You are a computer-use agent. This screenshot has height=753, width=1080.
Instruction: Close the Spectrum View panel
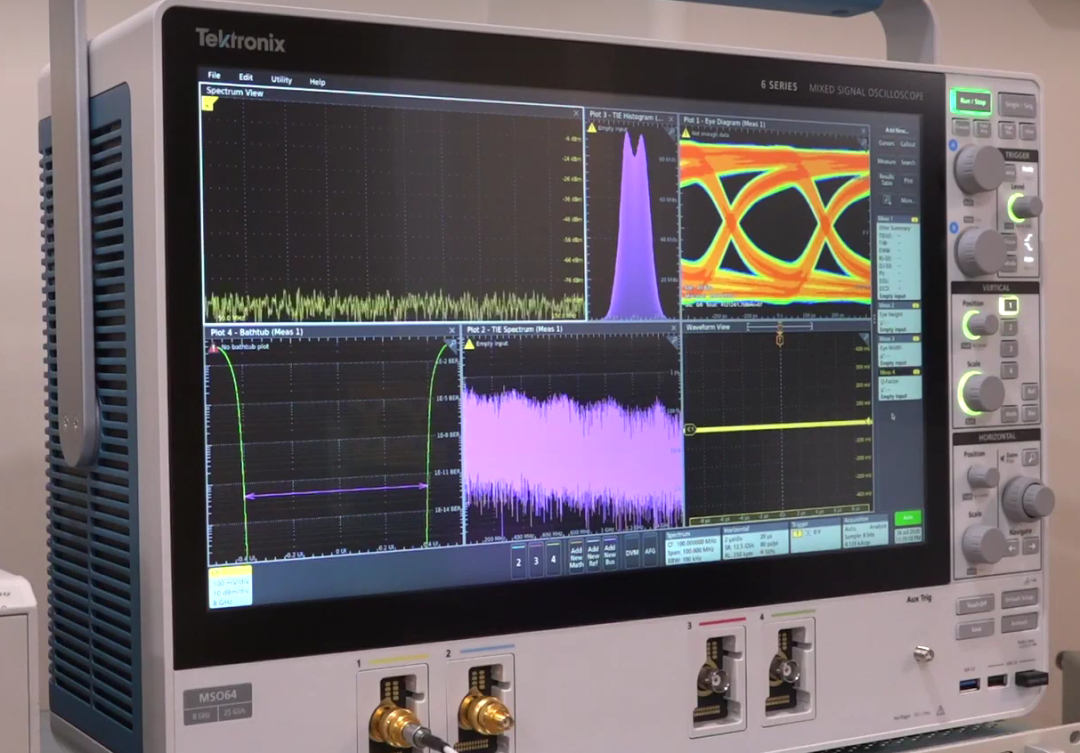(x=576, y=113)
